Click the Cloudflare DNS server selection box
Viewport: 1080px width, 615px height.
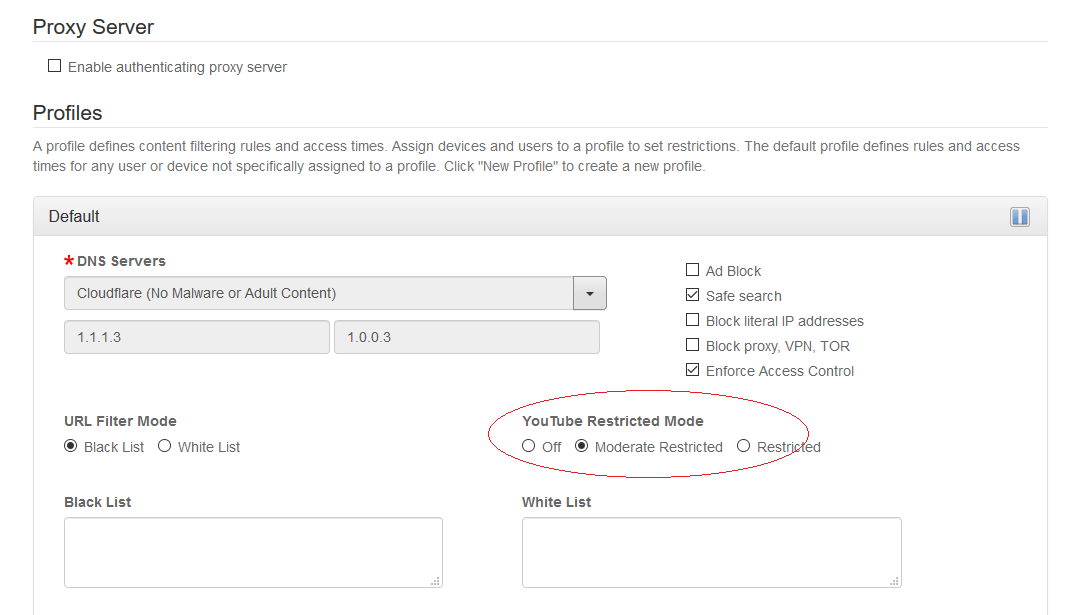point(318,294)
